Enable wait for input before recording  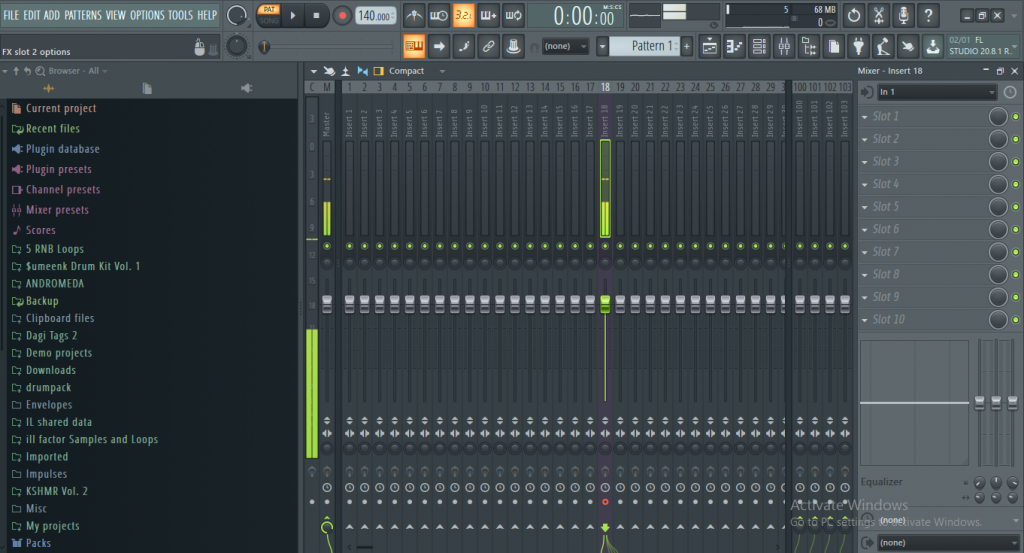click(x=439, y=15)
